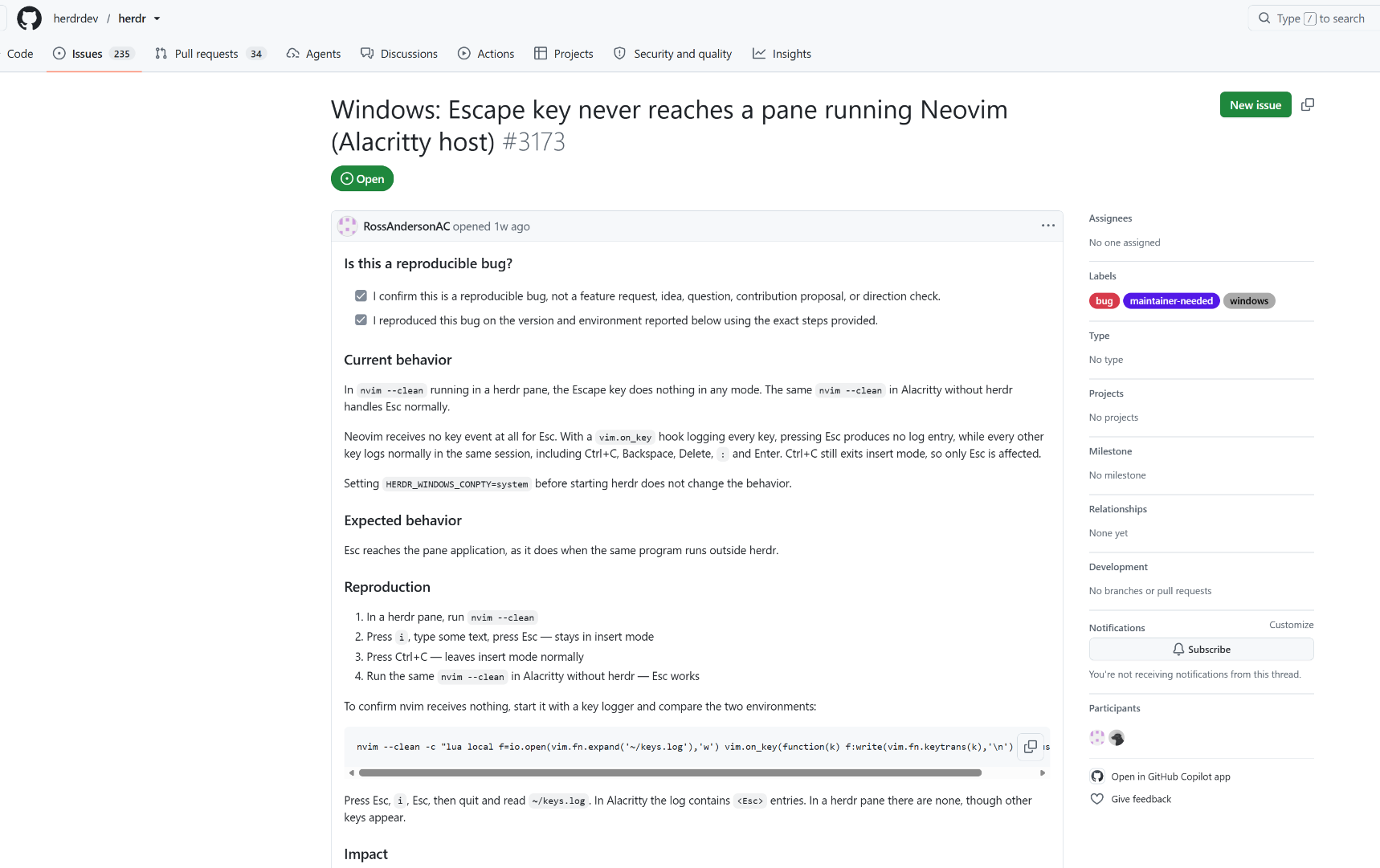Click the HERDR_WINDOWS_CONPTY=system inline code
The height and width of the screenshot is (868, 1380).
point(457,484)
